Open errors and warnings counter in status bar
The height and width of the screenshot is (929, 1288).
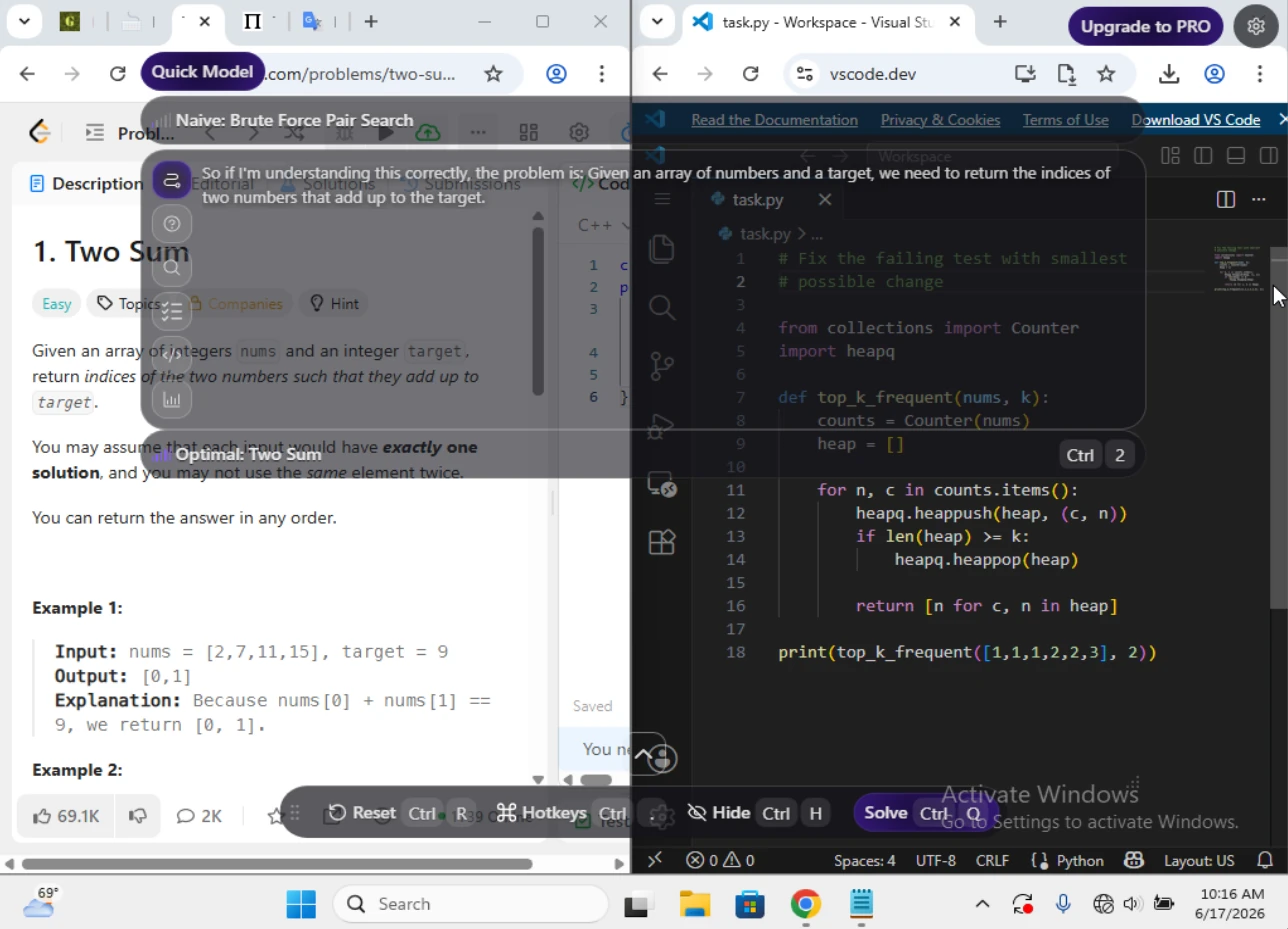(x=720, y=860)
